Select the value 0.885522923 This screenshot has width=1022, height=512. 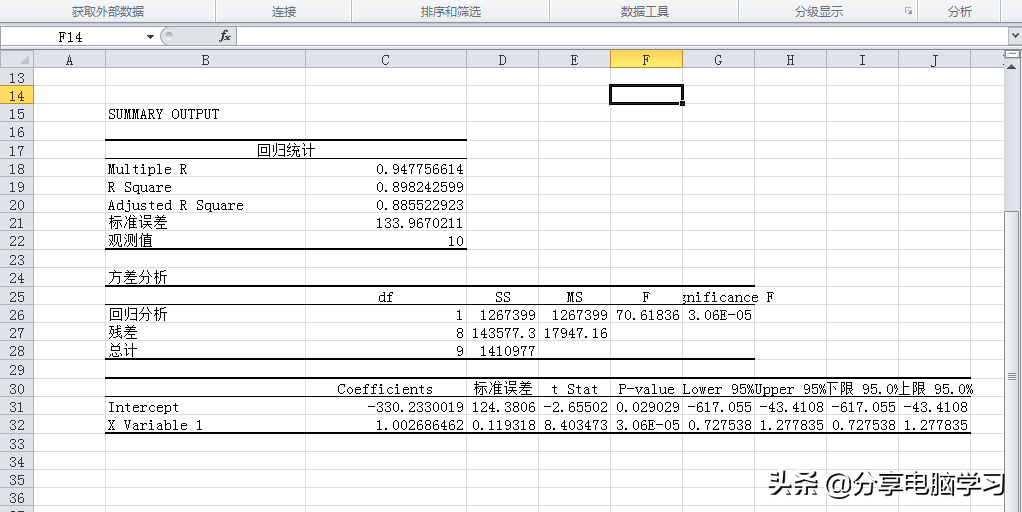click(x=386, y=205)
